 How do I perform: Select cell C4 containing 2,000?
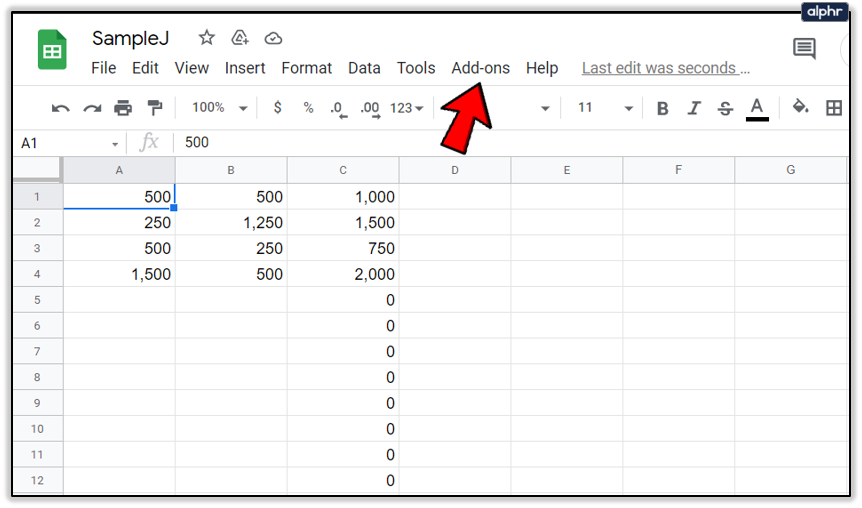pyautogui.click(x=343, y=274)
